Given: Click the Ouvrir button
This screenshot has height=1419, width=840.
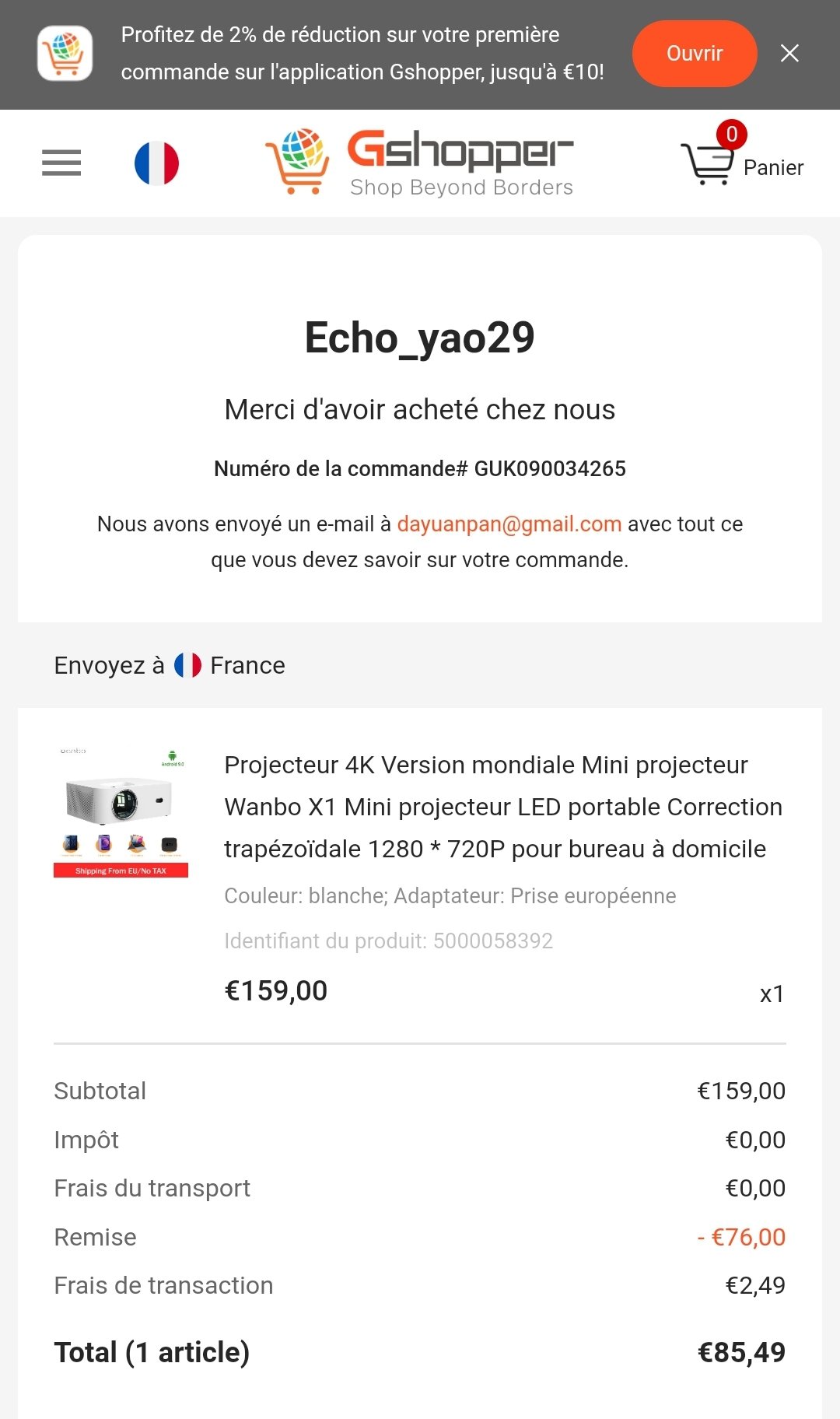Looking at the screenshot, I should [695, 54].
